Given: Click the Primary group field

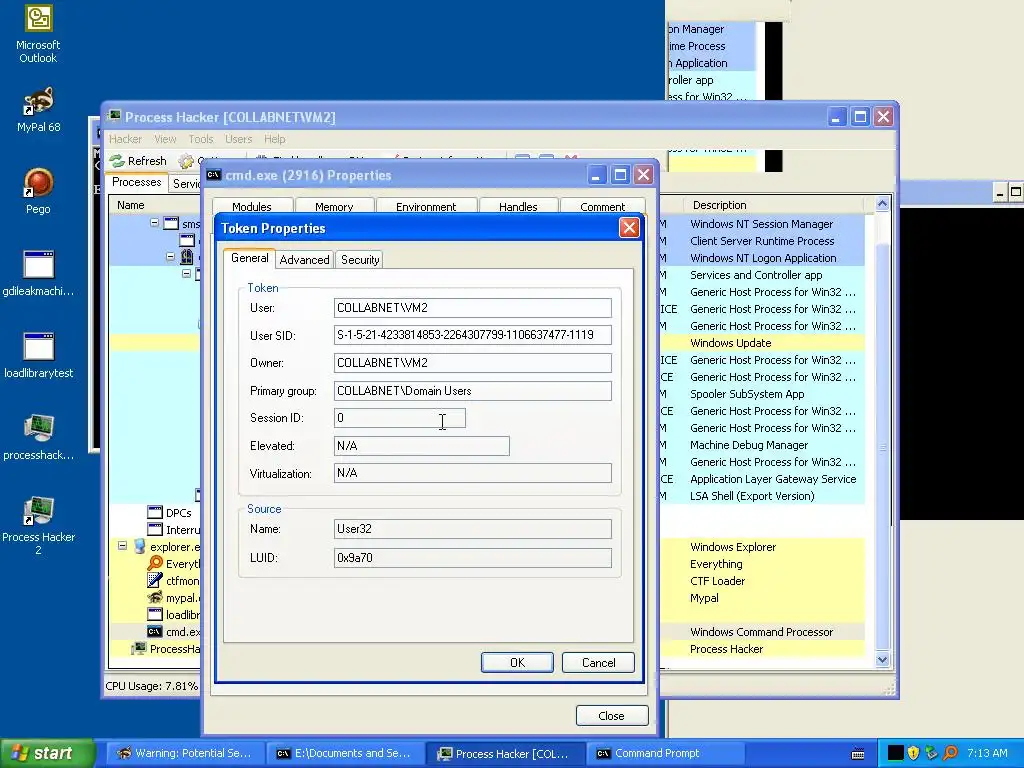Looking at the screenshot, I should point(472,391).
